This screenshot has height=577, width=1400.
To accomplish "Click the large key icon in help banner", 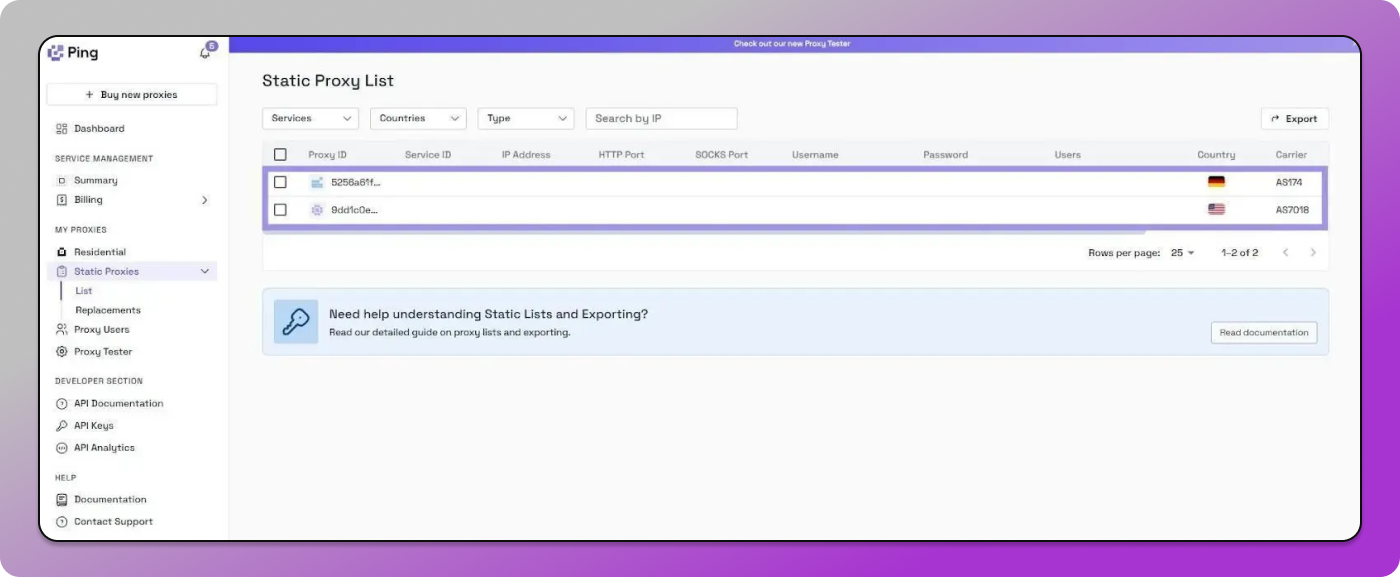I will click(x=296, y=322).
